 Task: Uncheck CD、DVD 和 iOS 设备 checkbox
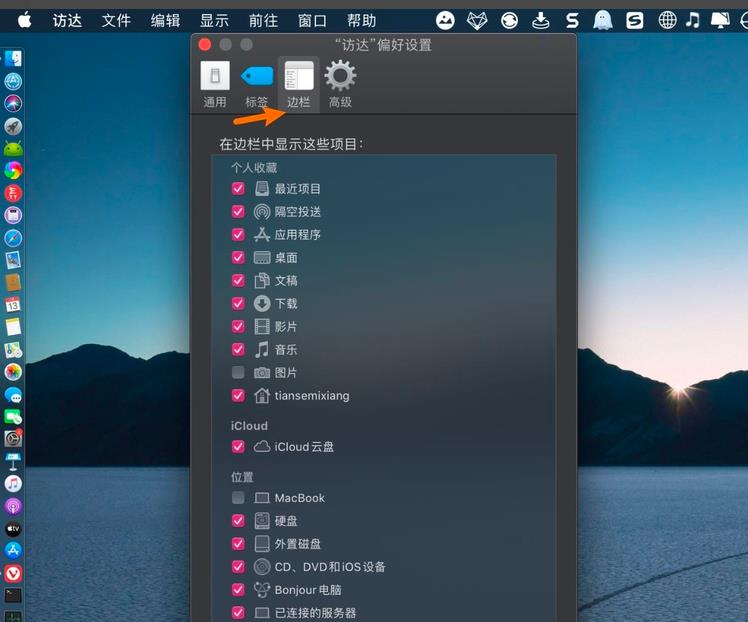(238, 567)
